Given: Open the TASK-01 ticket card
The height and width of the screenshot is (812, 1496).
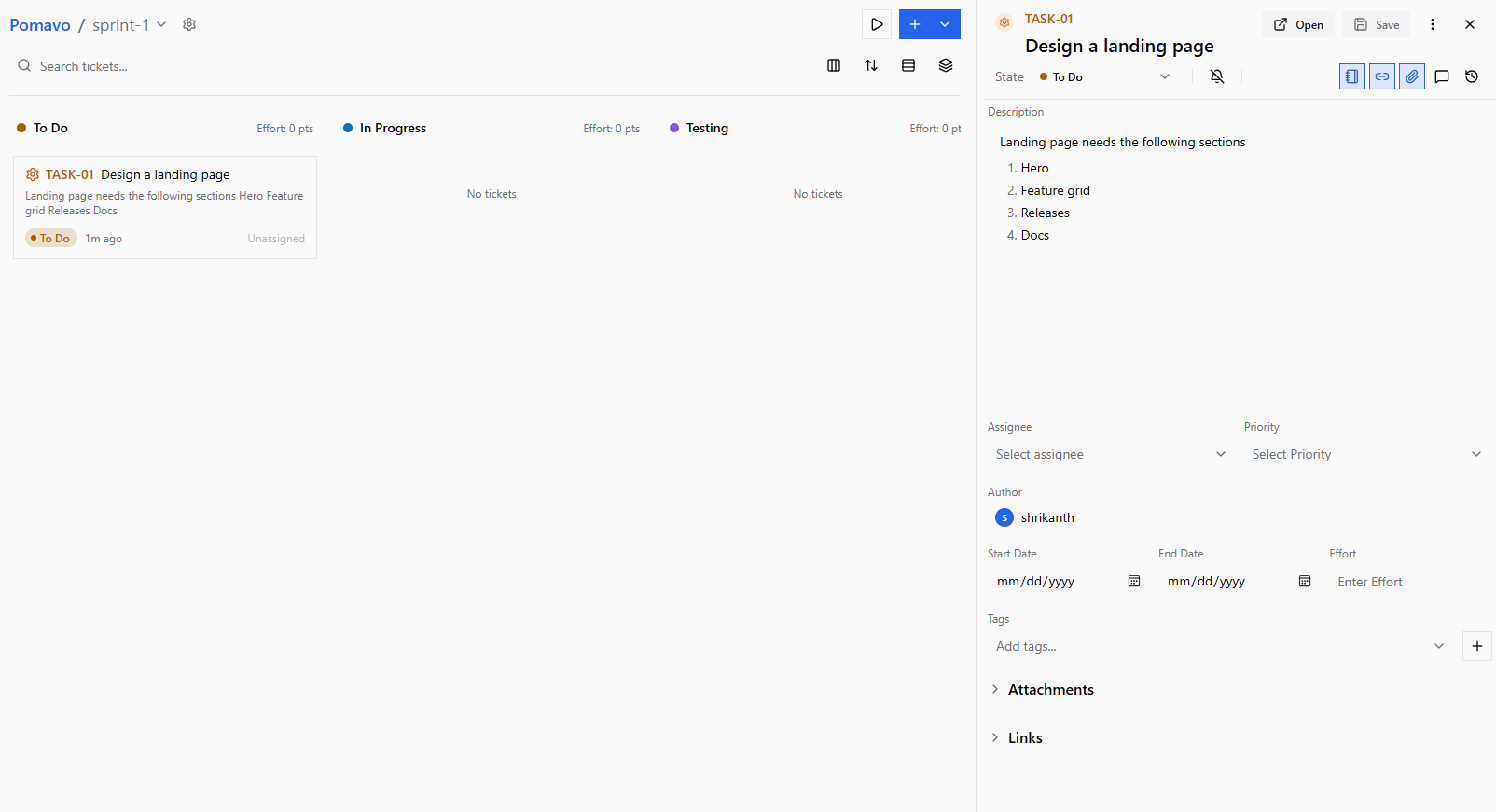Looking at the screenshot, I should (x=165, y=207).
